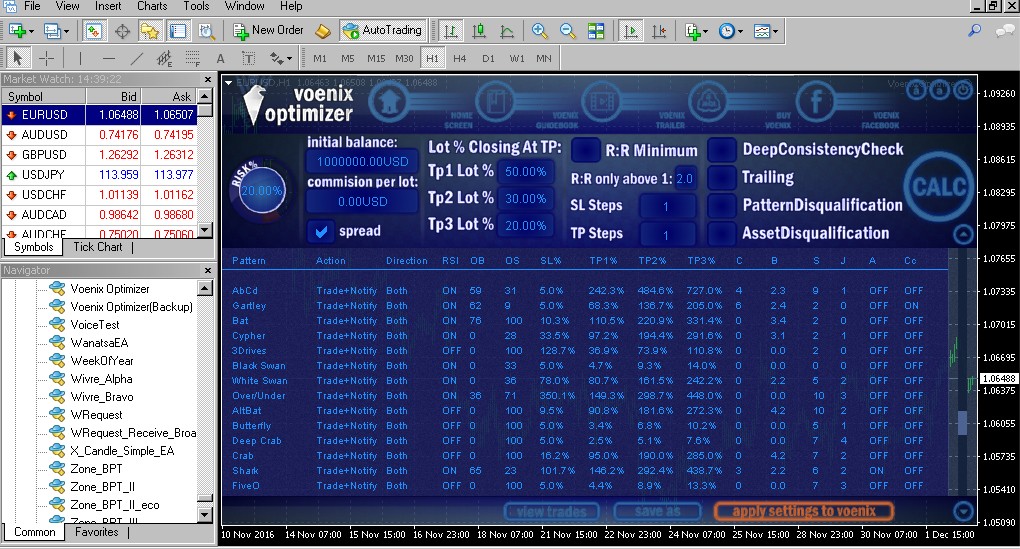The height and width of the screenshot is (549, 1020).
Task: Open the Charts menu
Action: click(152, 6)
